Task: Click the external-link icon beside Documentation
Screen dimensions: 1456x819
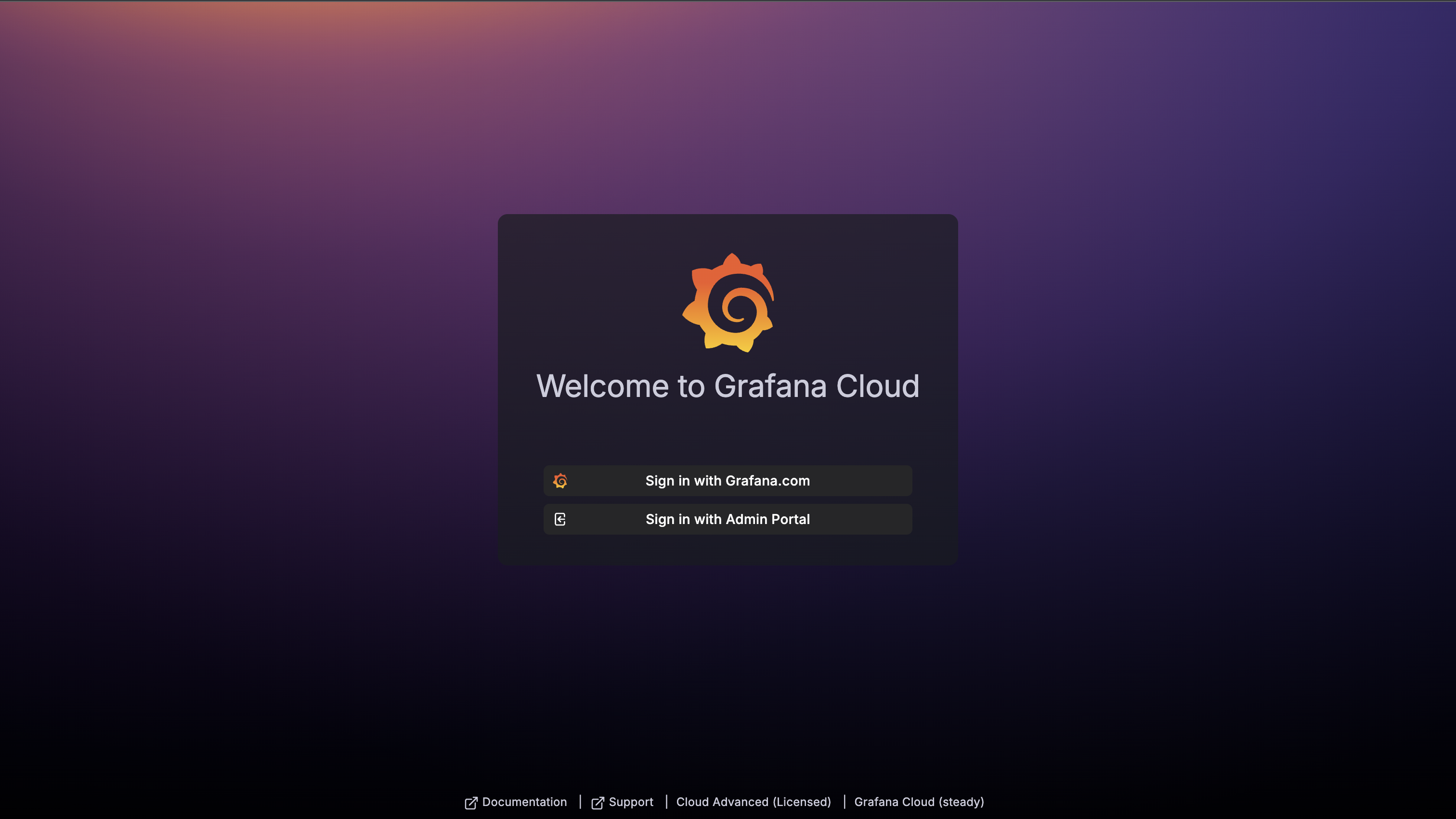Action: coord(471,803)
